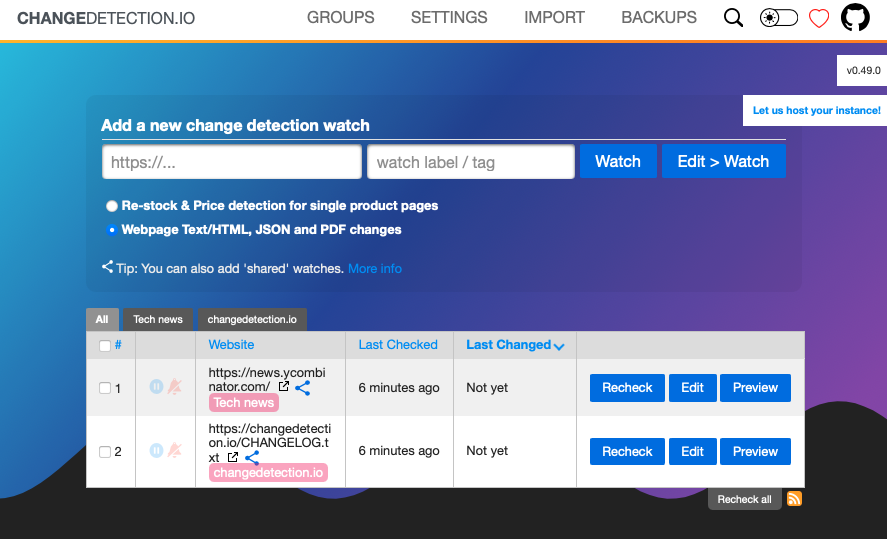
Task: Preview the CHANGELOG.txt watch
Action: point(755,451)
